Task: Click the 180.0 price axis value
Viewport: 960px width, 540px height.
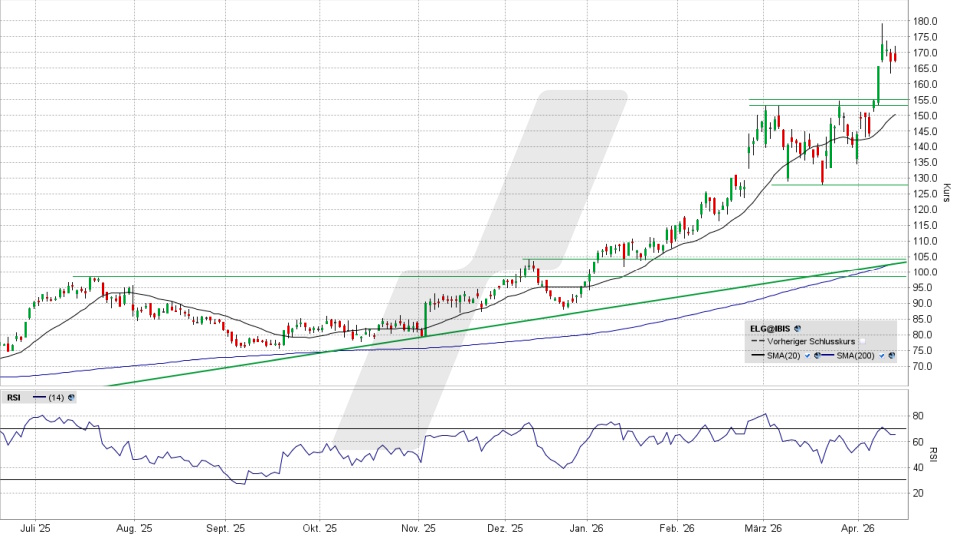Action: 925,21
